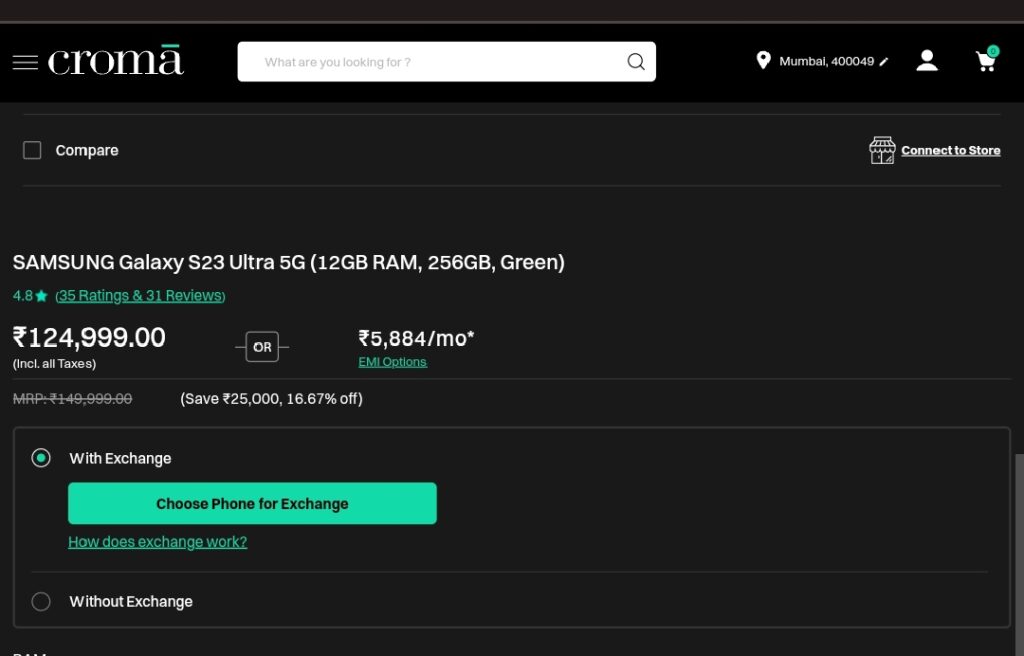Click the search magnifier icon
The image size is (1024, 656).
[x=635, y=61]
